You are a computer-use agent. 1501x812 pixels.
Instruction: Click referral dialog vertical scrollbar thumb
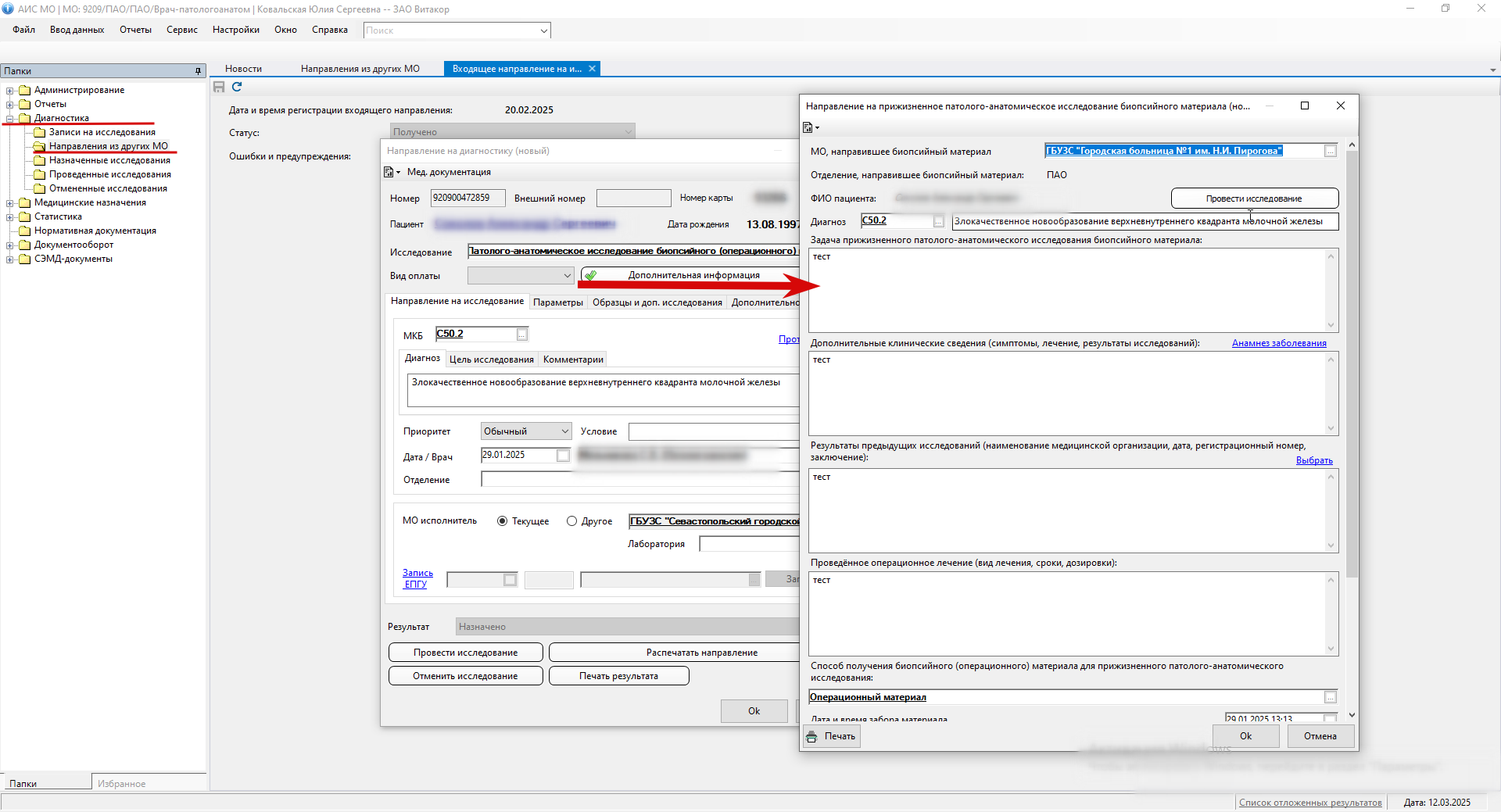click(x=1352, y=365)
